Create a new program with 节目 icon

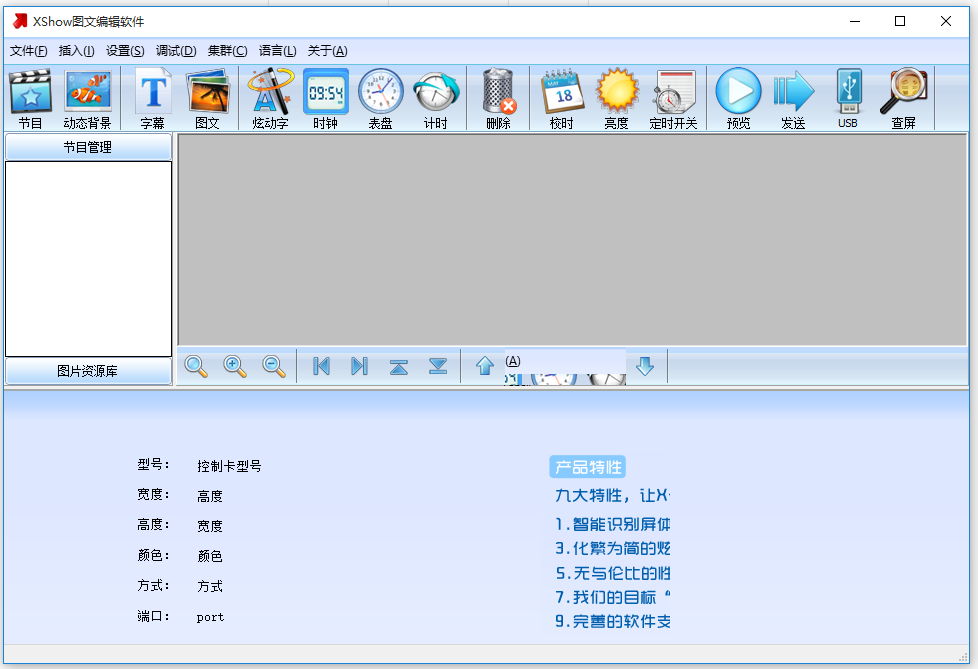coord(30,95)
